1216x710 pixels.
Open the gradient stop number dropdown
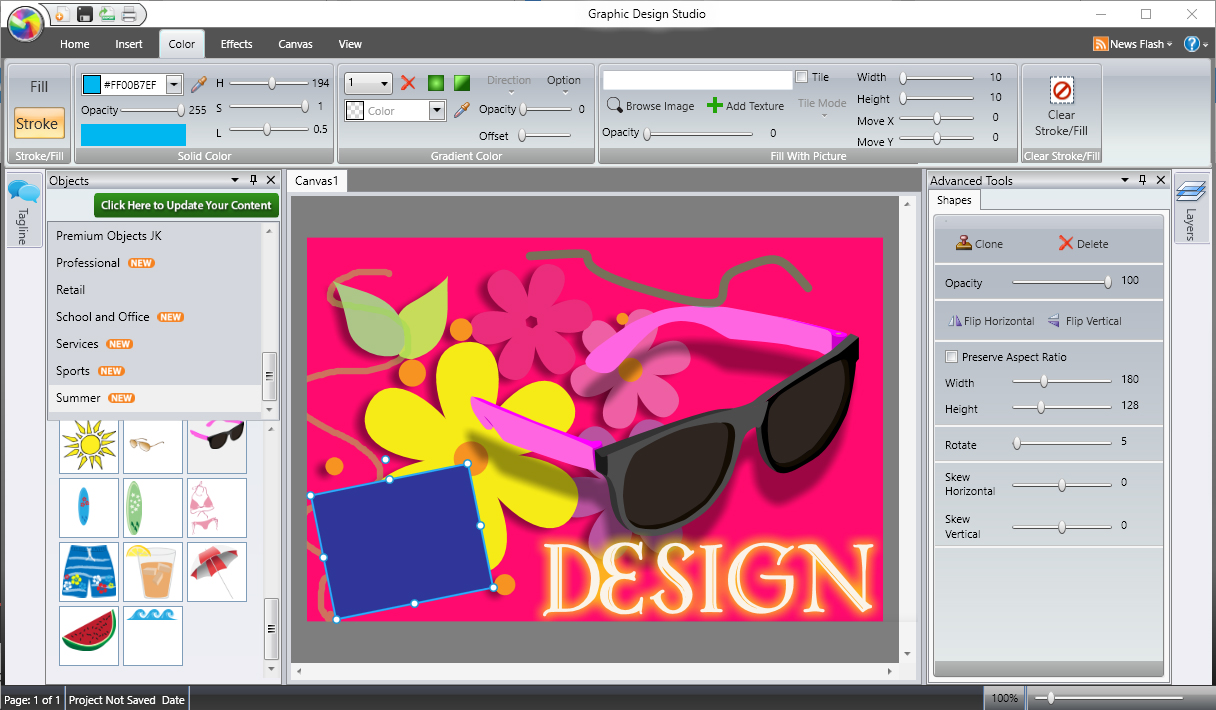pyautogui.click(x=385, y=83)
